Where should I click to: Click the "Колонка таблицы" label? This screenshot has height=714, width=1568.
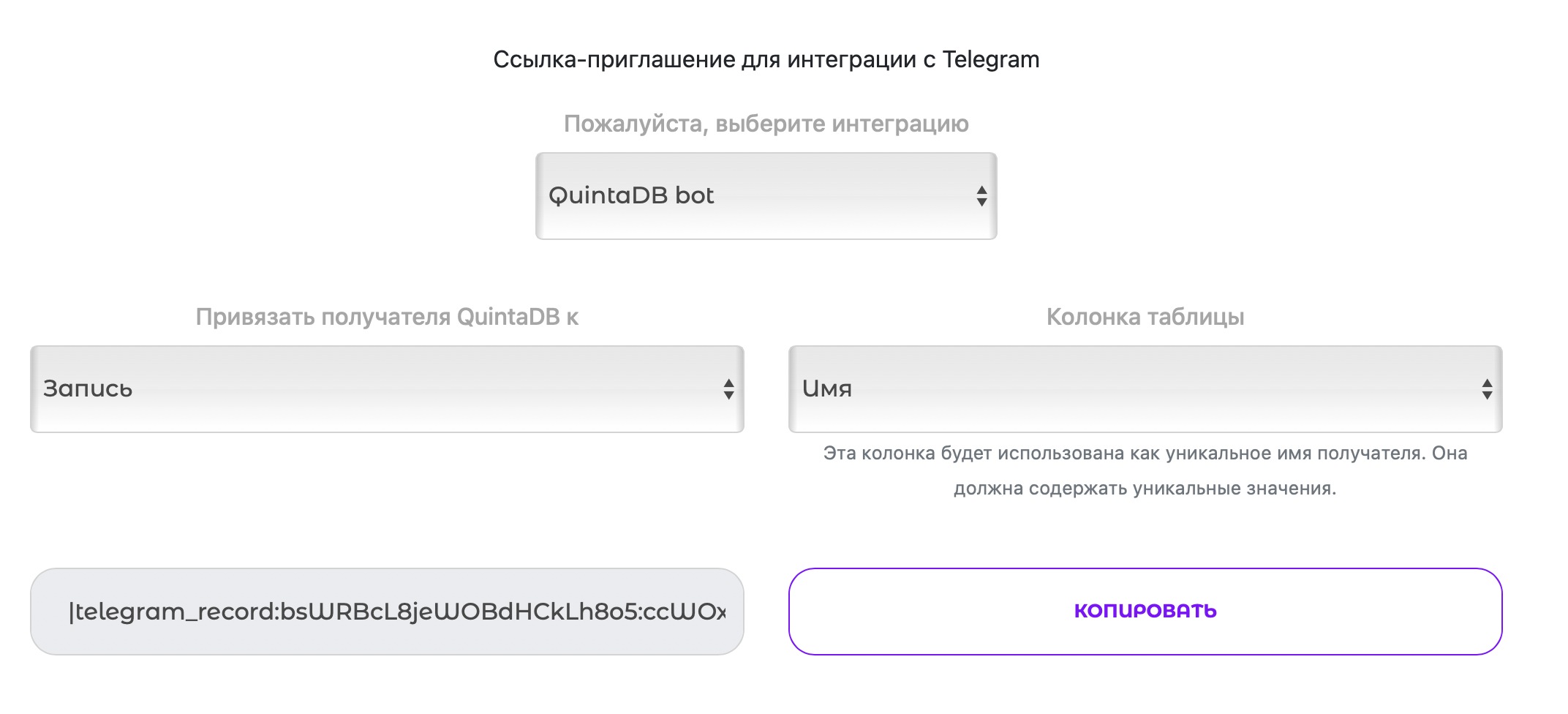pos(1145,317)
